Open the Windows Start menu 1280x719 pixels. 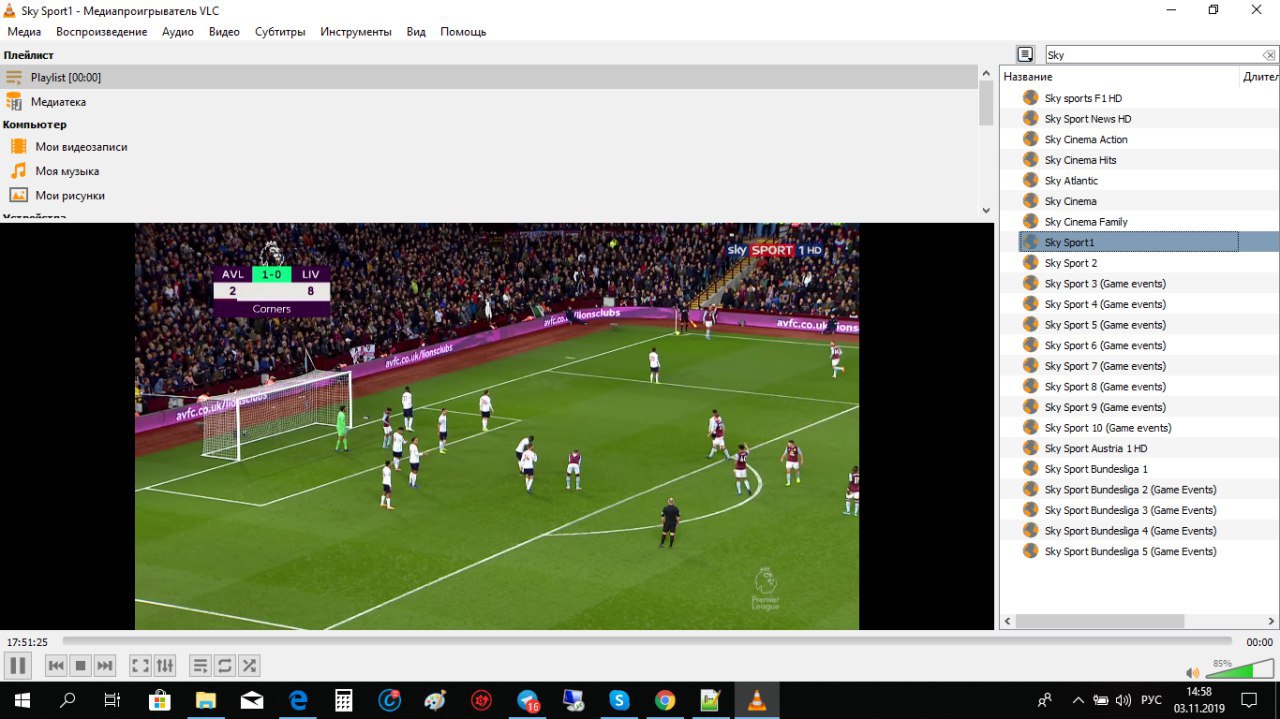click(20, 700)
